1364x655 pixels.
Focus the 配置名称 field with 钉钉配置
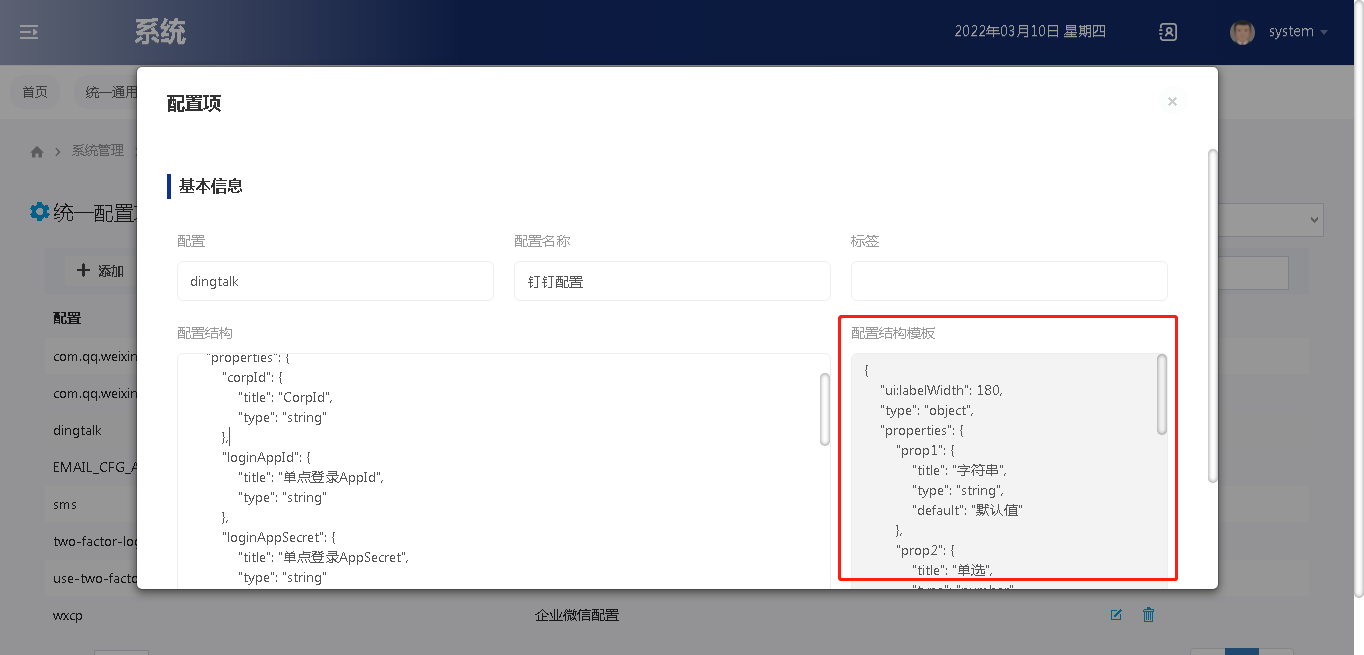click(x=672, y=281)
